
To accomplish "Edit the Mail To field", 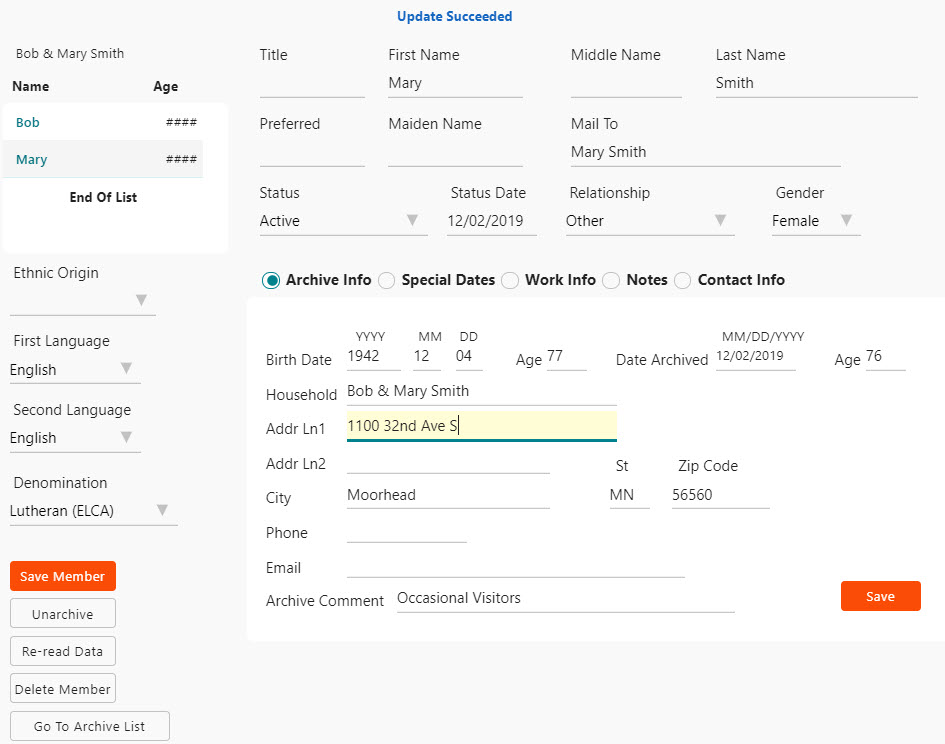I will click(x=706, y=153).
